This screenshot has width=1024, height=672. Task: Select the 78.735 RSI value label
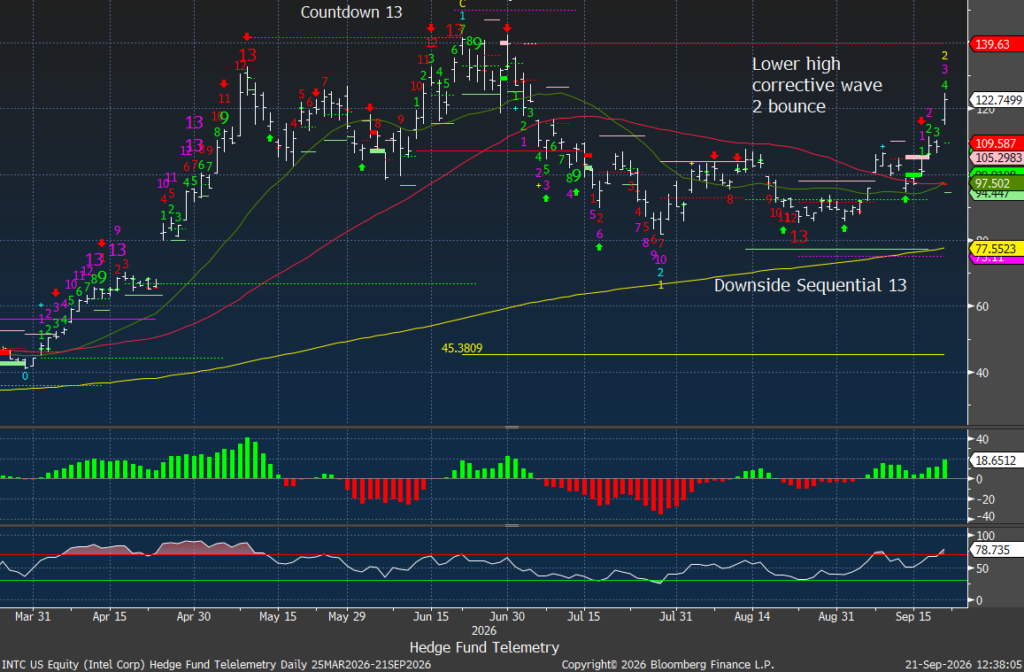992,550
